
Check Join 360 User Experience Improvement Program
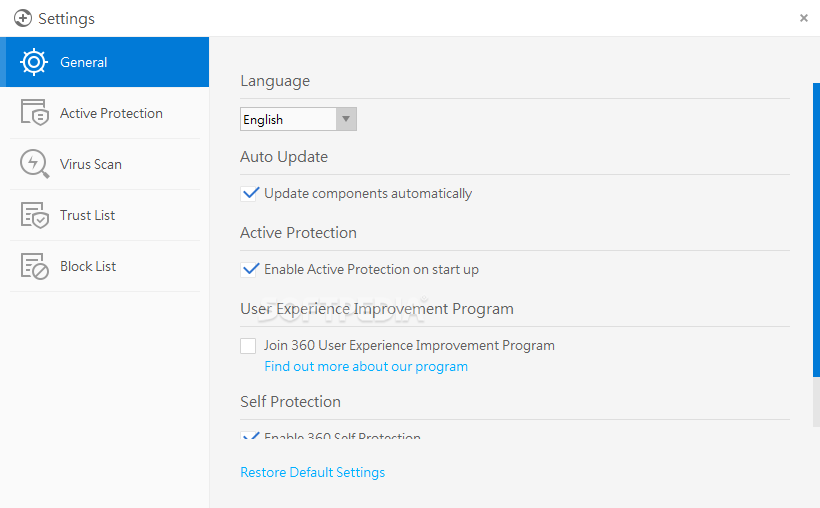click(248, 346)
